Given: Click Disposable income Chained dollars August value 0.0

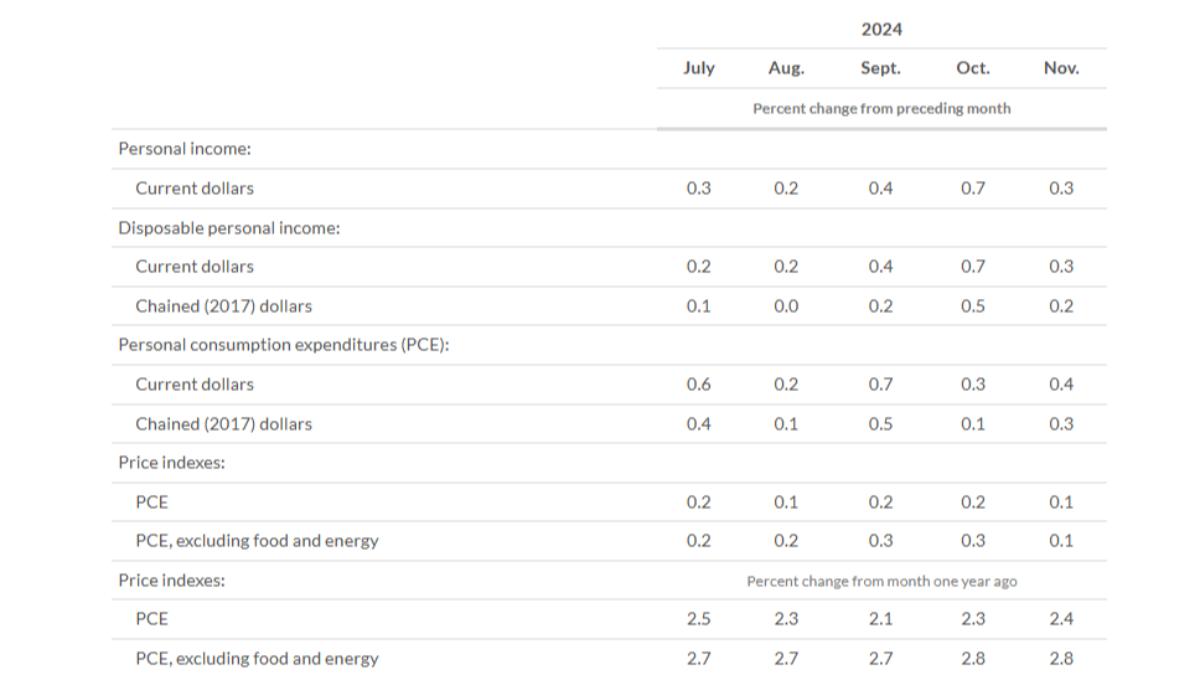Looking at the screenshot, I should click(x=786, y=306).
